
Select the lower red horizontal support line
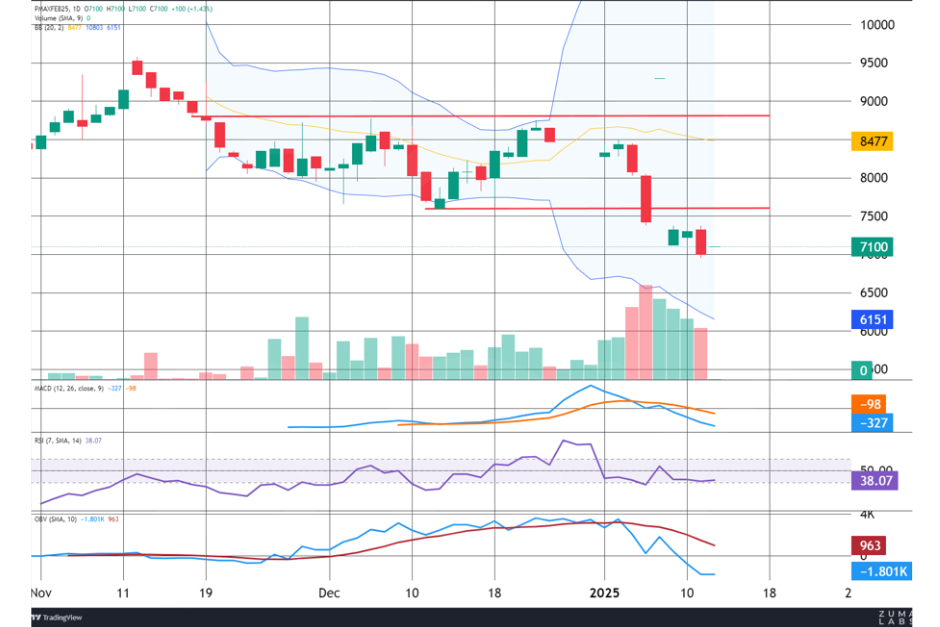tap(597, 208)
